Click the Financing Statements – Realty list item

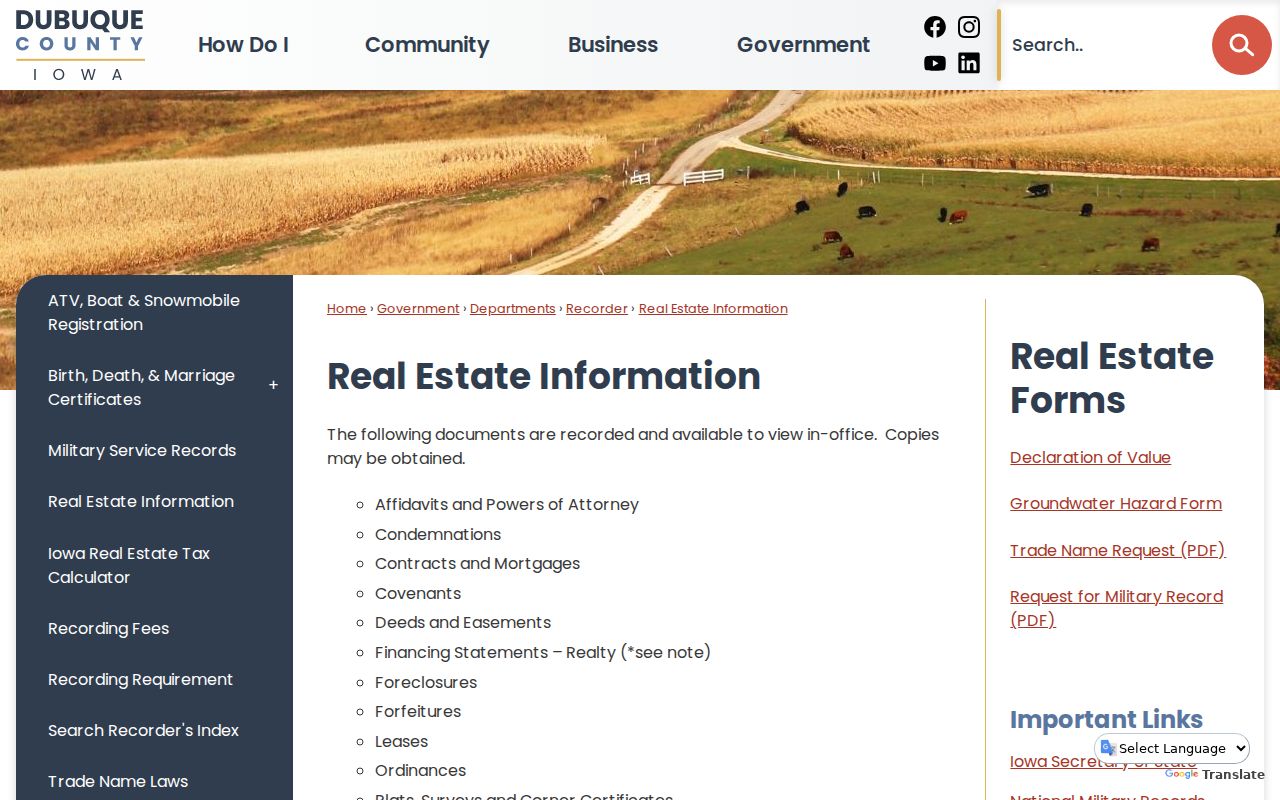(x=543, y=652)
